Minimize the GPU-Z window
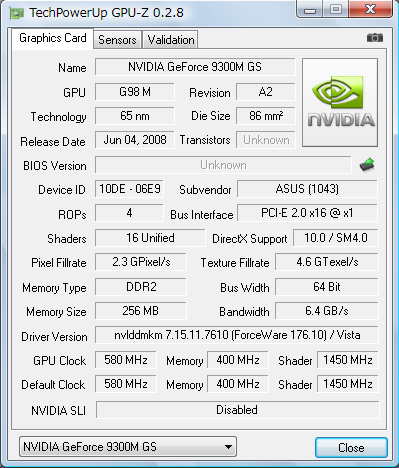The image size is (399, 468). click(x=310, y=10)
